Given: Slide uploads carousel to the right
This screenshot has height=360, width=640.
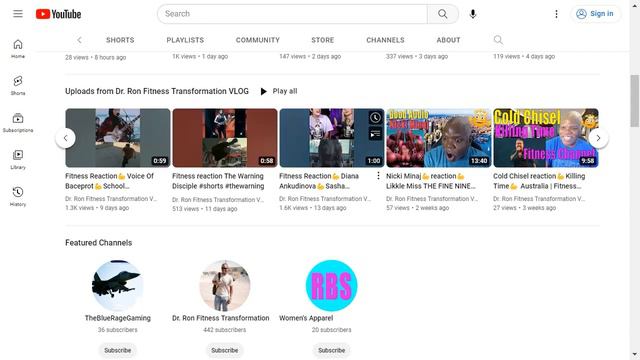Looking at the screenshot, I should 598,138.
